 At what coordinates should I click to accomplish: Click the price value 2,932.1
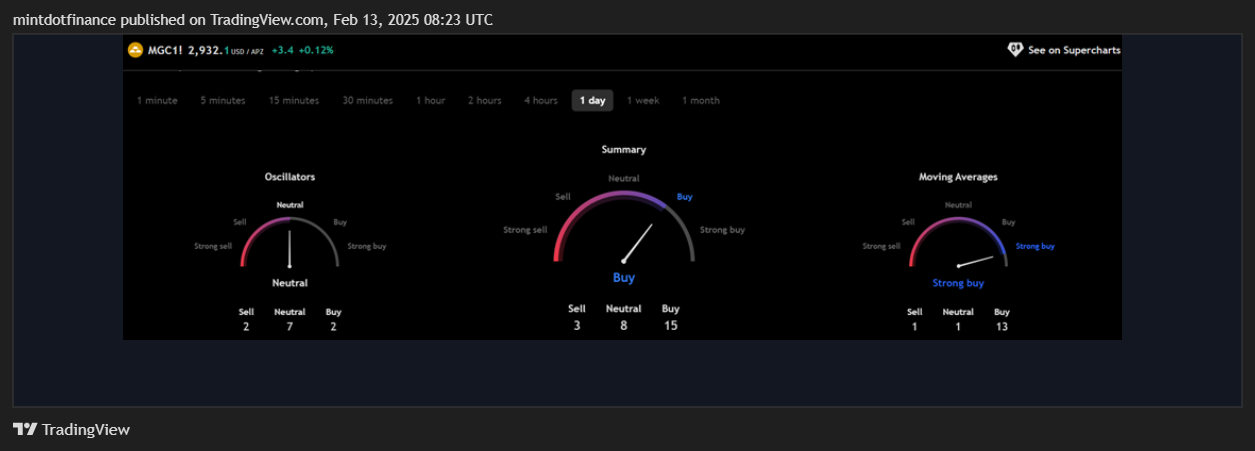[209, 50]
